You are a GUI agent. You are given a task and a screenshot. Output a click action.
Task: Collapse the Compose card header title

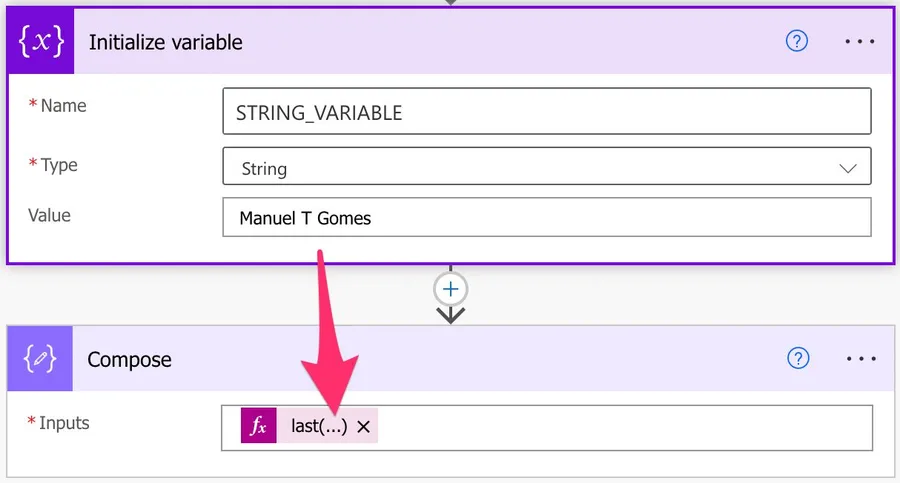(x=130, y=359)
